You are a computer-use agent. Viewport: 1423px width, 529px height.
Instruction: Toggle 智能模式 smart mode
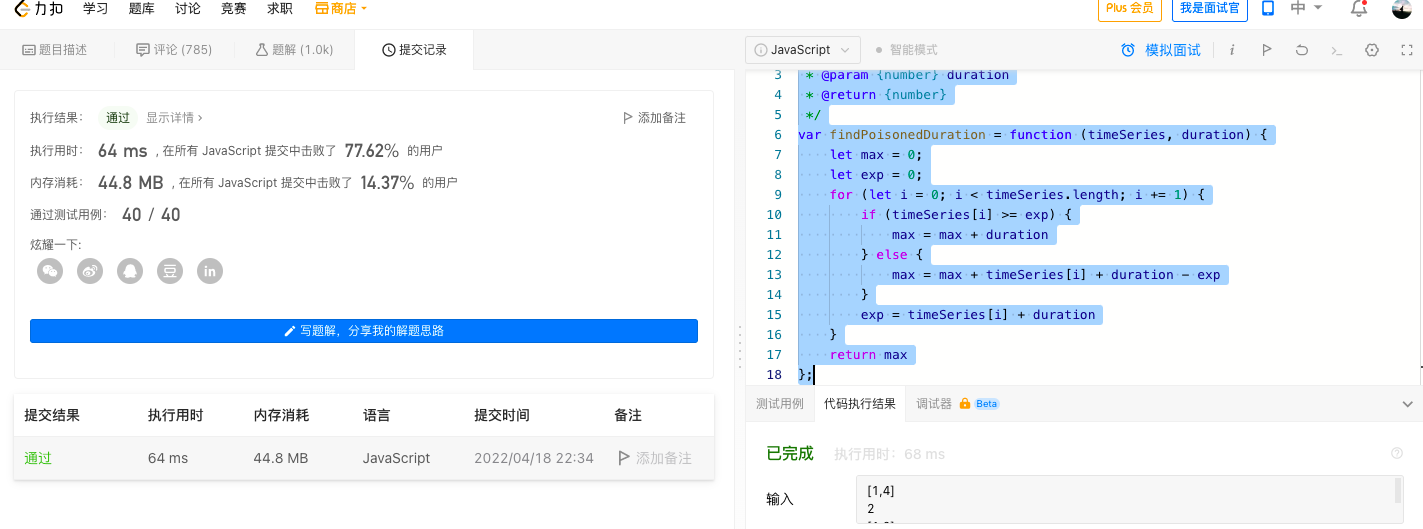pos(906,50)
